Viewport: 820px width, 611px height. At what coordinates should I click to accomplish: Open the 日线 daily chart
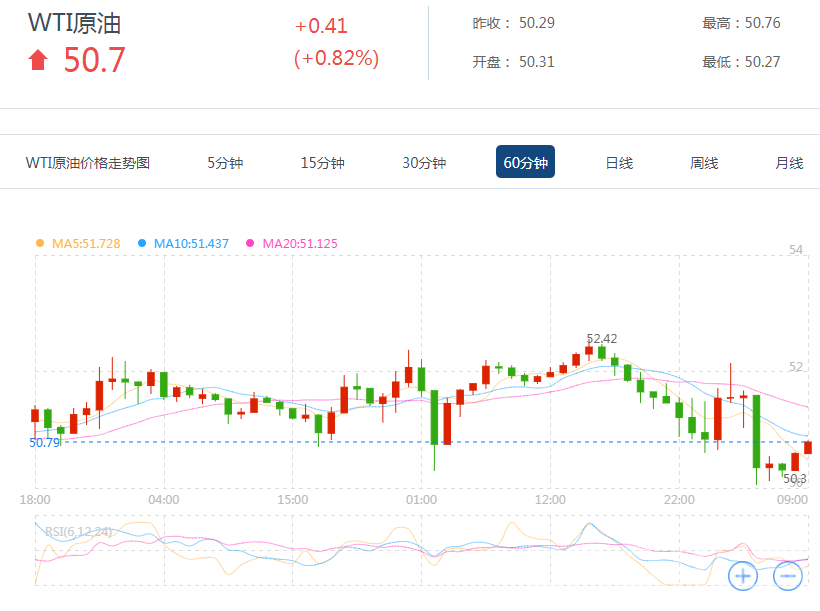(619, 163)
